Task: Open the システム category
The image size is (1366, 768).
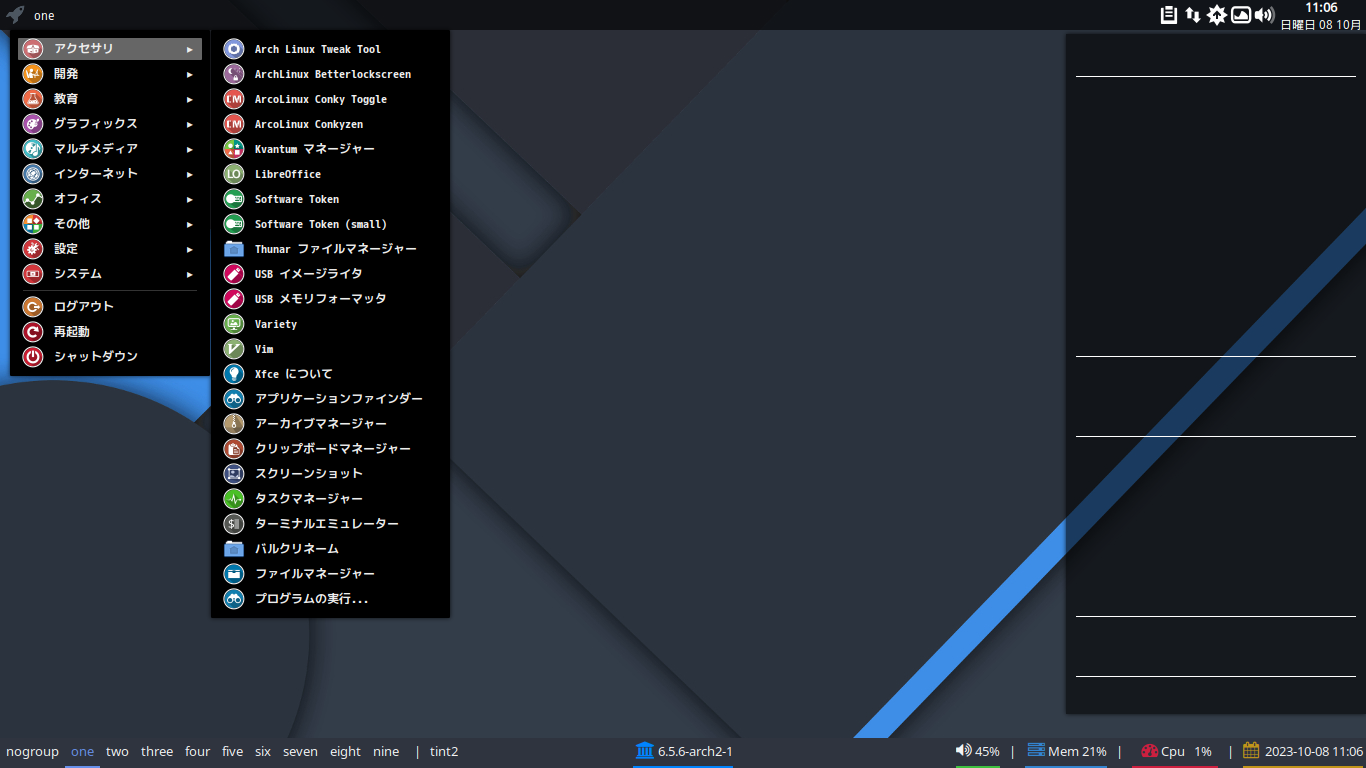Action: point(110,274)
